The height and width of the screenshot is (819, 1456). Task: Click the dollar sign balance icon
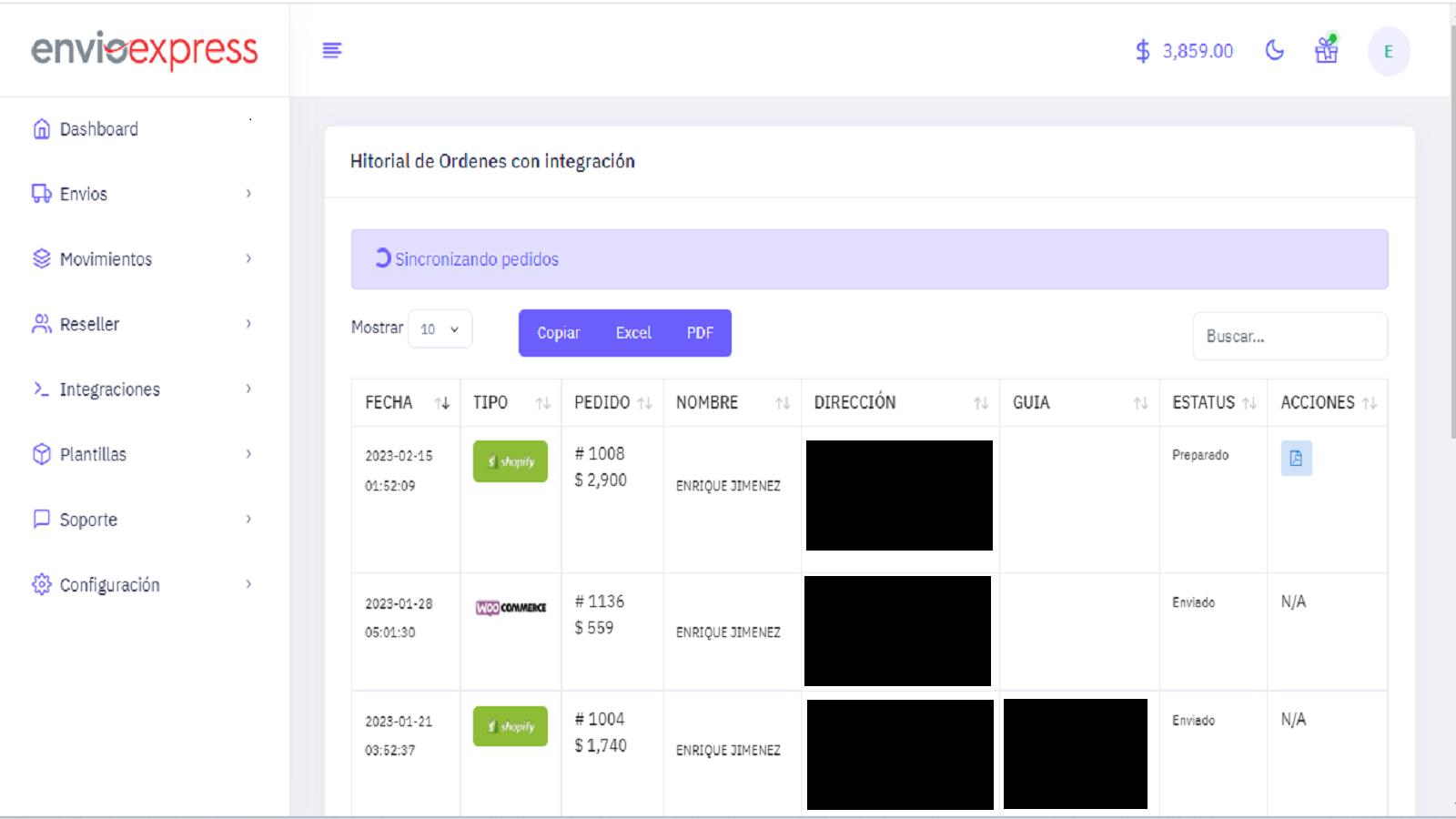click(1143, 51)
